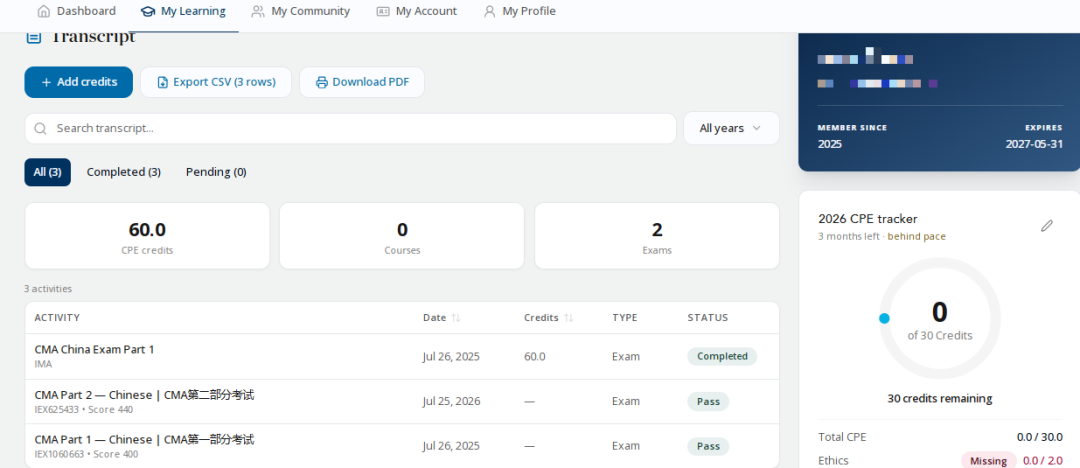
Task: Click Export CSV (3 rows) button
Action: 216,82
